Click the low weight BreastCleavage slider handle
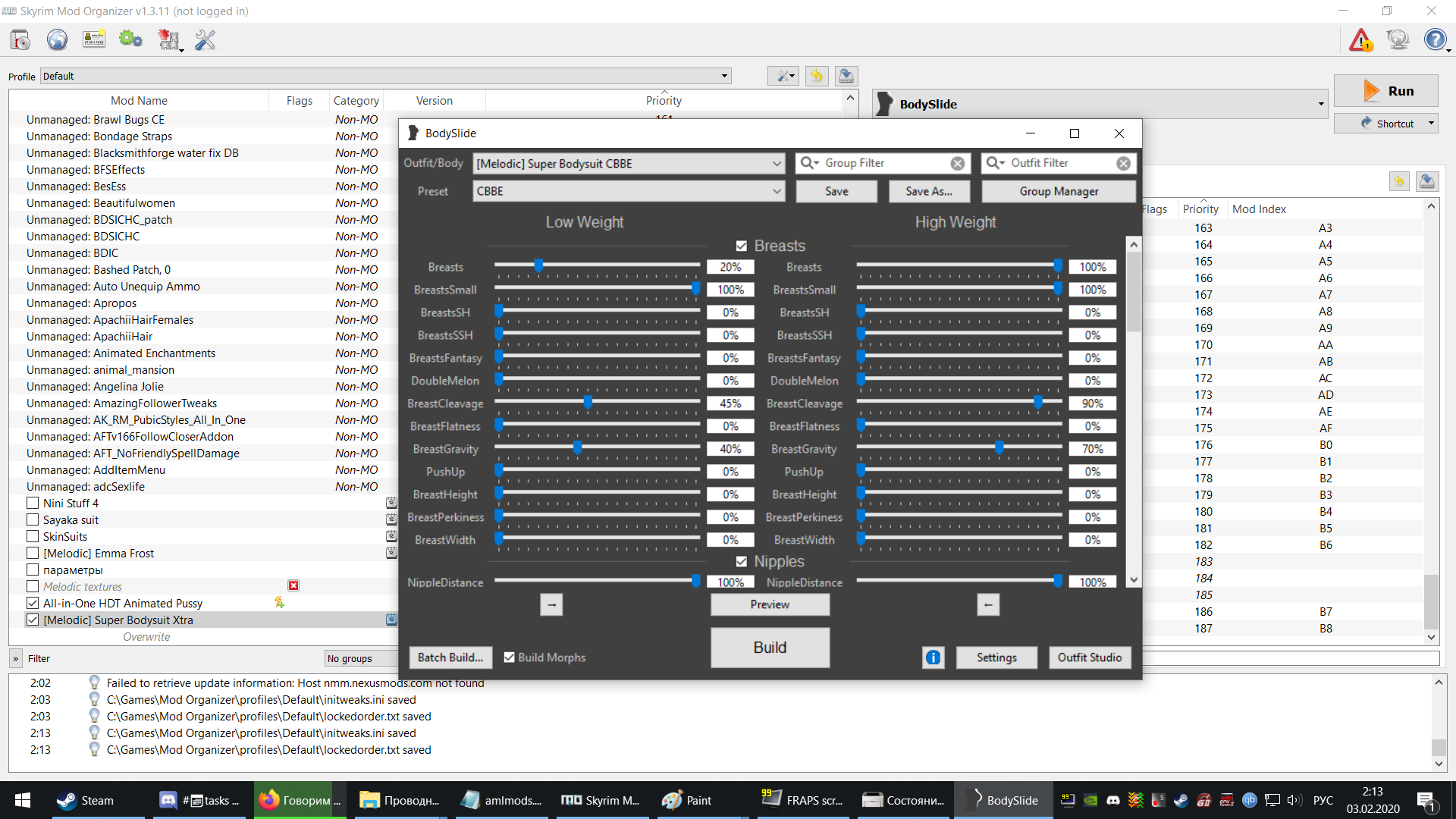1456x819 pixels. coord(588,402)
